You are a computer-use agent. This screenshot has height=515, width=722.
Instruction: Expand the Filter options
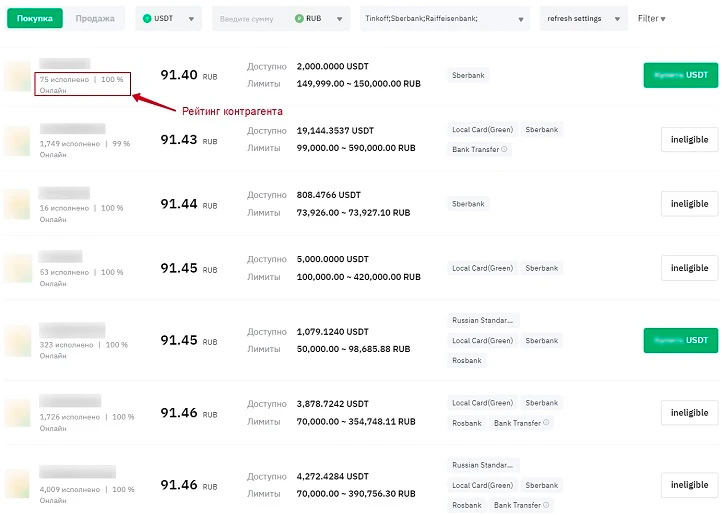(652, 18)
